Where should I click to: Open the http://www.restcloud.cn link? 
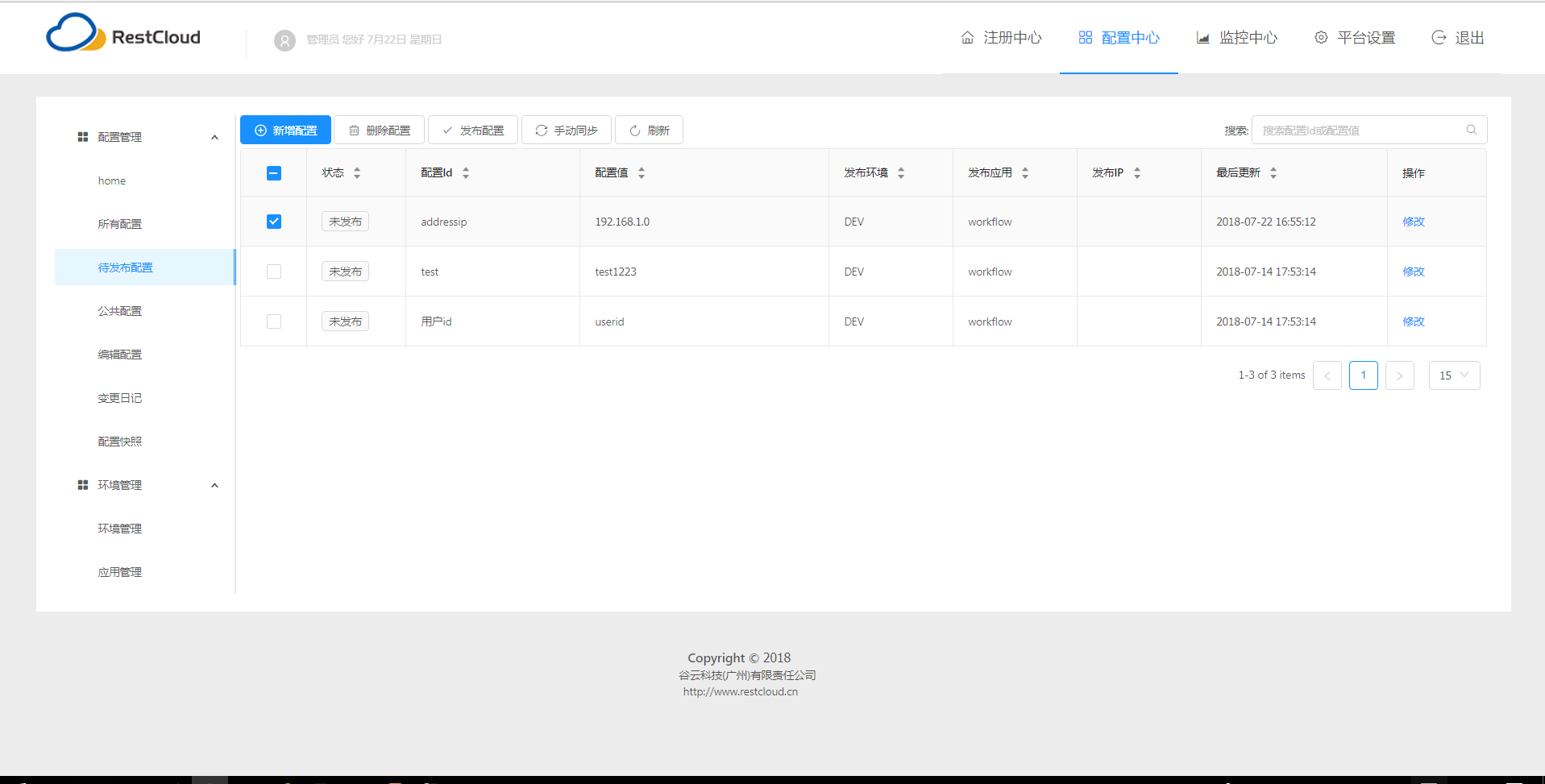[x=739, y=691]
